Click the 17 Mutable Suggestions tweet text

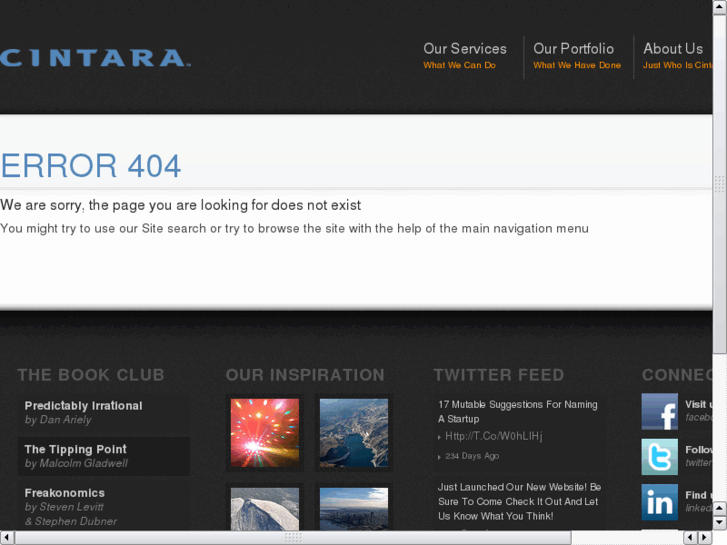[x=517, y=411]
